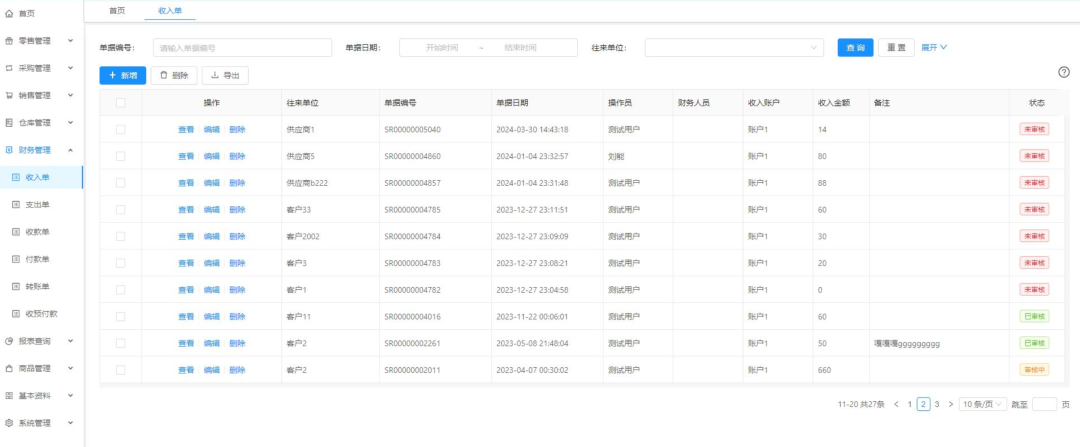Image resolution: width=1080 pixels, height=447 pixels.
Task: Check the row for SR00000005040
Action: click(120, 130)
